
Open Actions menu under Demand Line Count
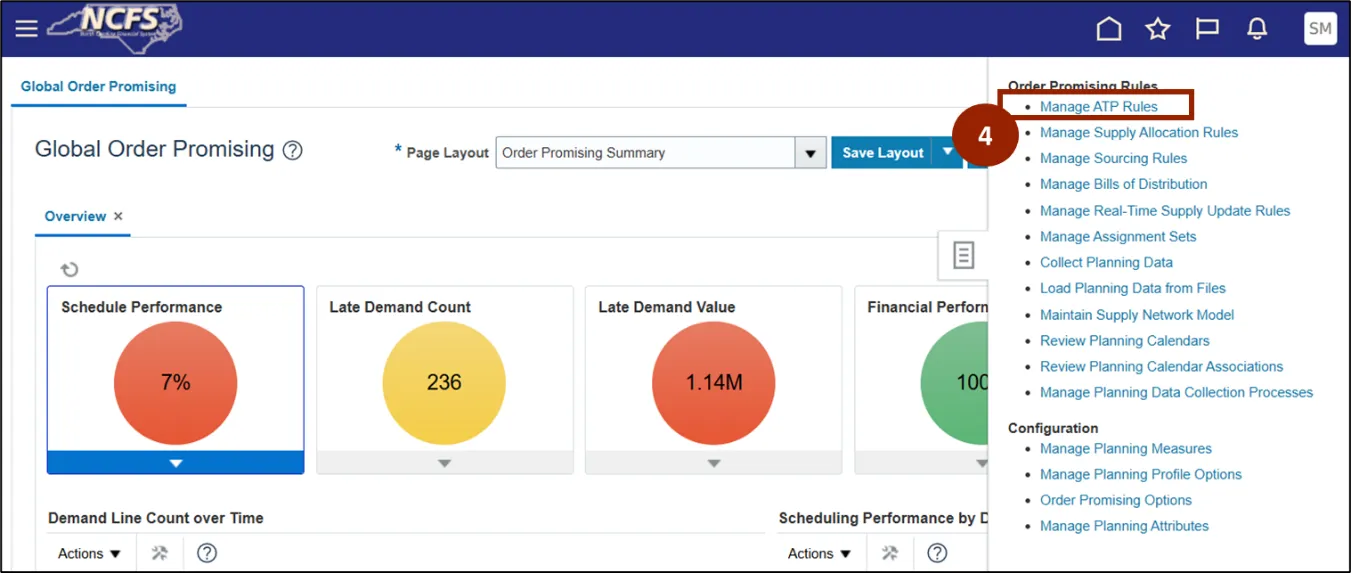[x=89, y=553]
